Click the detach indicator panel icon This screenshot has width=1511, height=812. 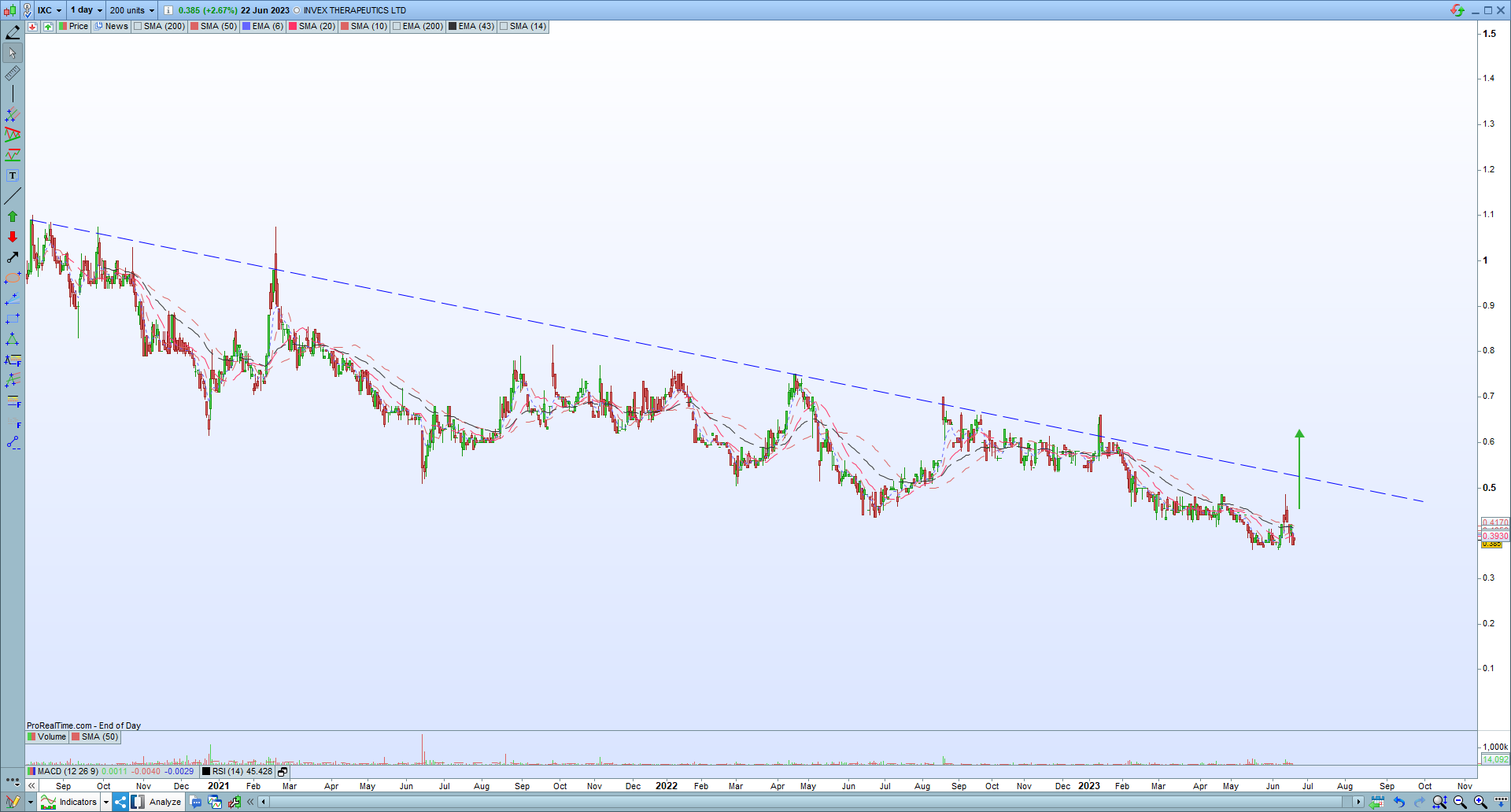click(x=283, y=772)
